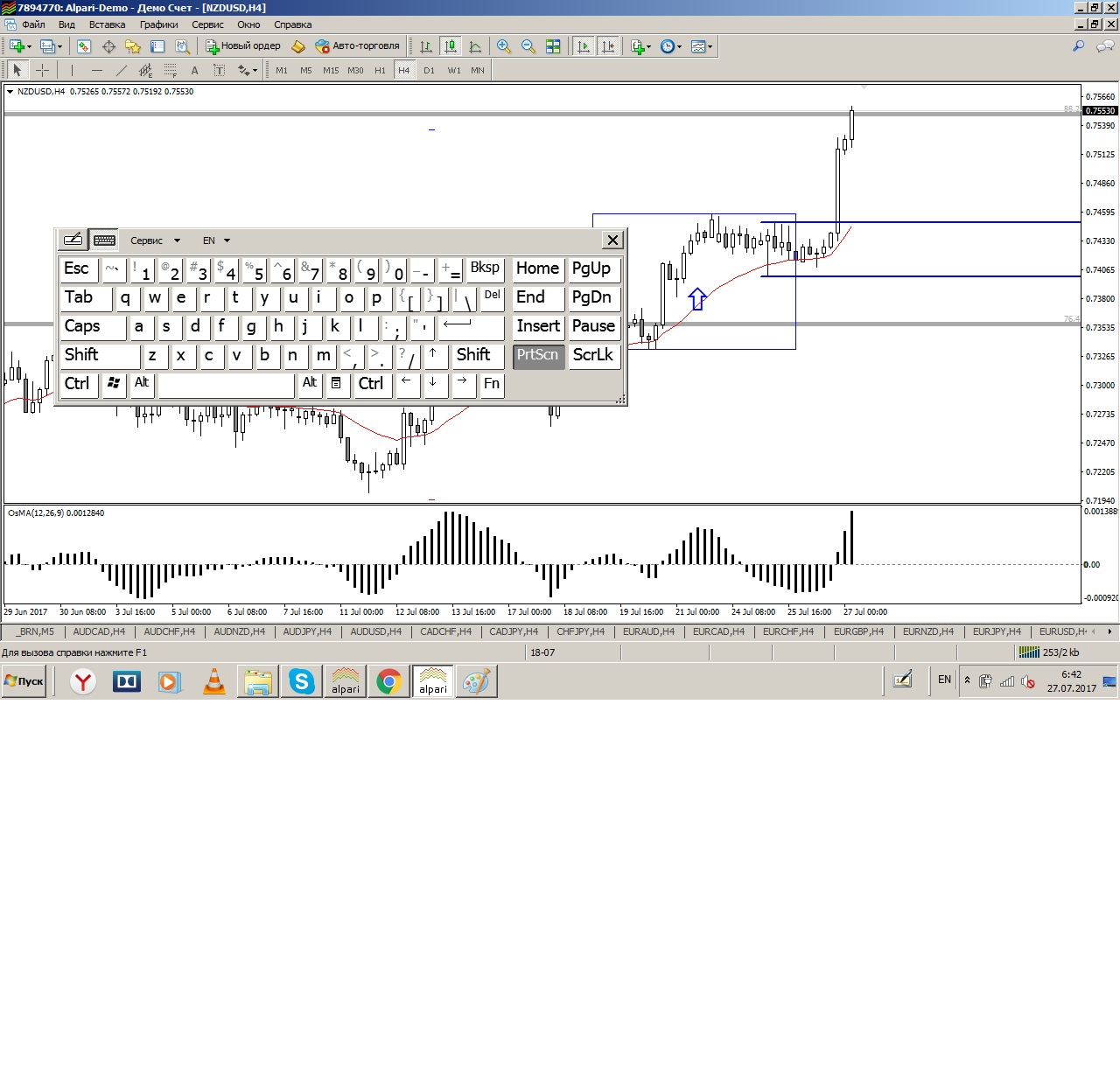Click the EN language indicator in tray
Image resolution: width=1120 pixels, height=1088 pixels.
[944, 680]
